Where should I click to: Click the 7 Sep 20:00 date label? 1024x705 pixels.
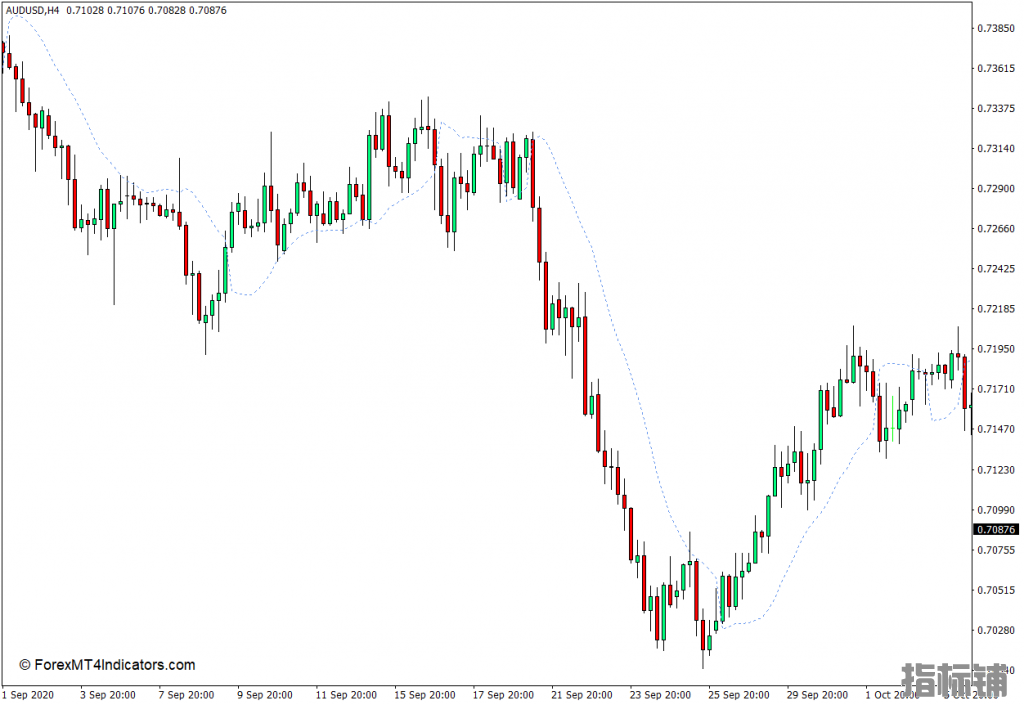[x=186, y=695]
